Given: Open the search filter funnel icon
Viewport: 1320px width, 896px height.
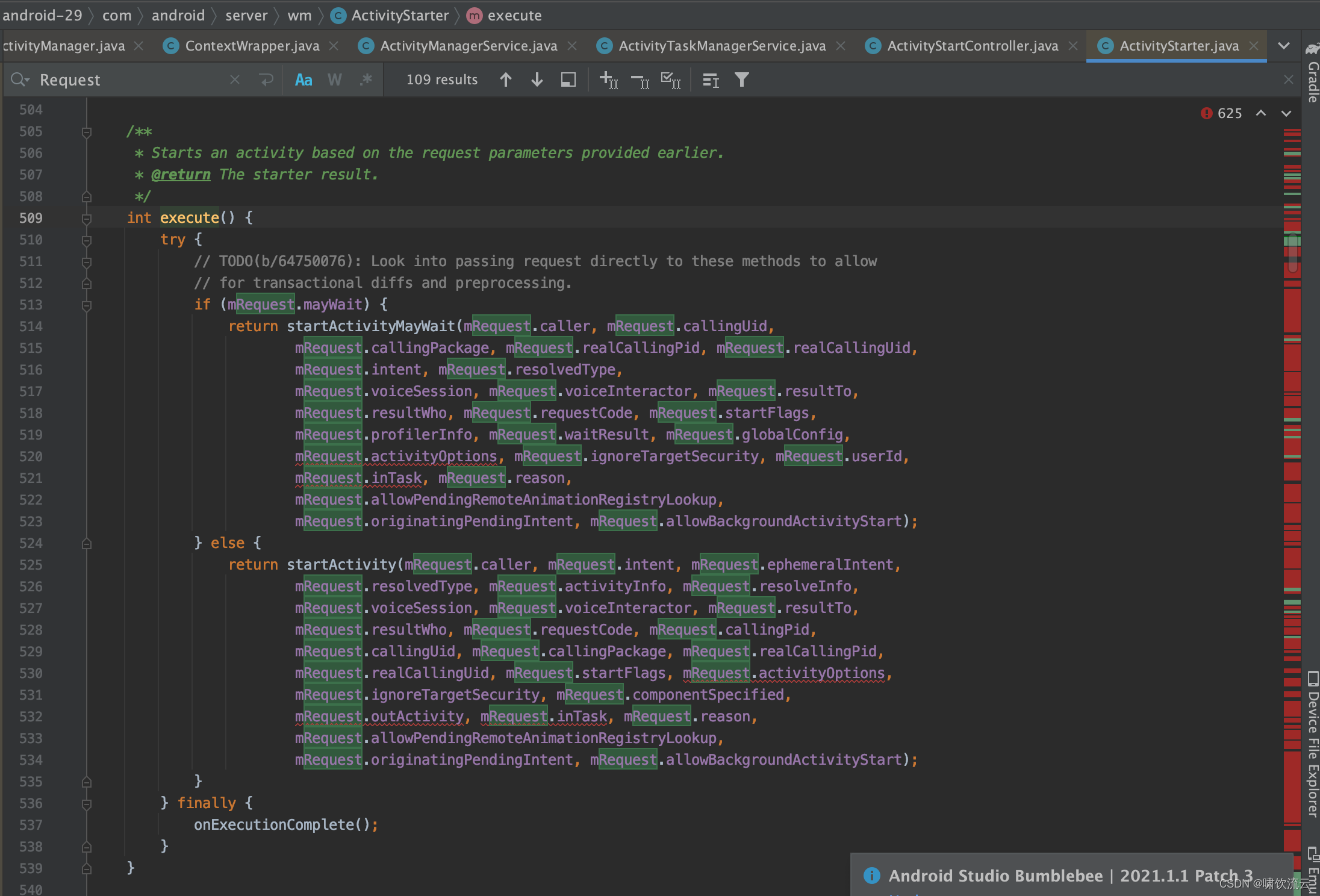Looking at the screenshot, I should [x=742, y=79].
